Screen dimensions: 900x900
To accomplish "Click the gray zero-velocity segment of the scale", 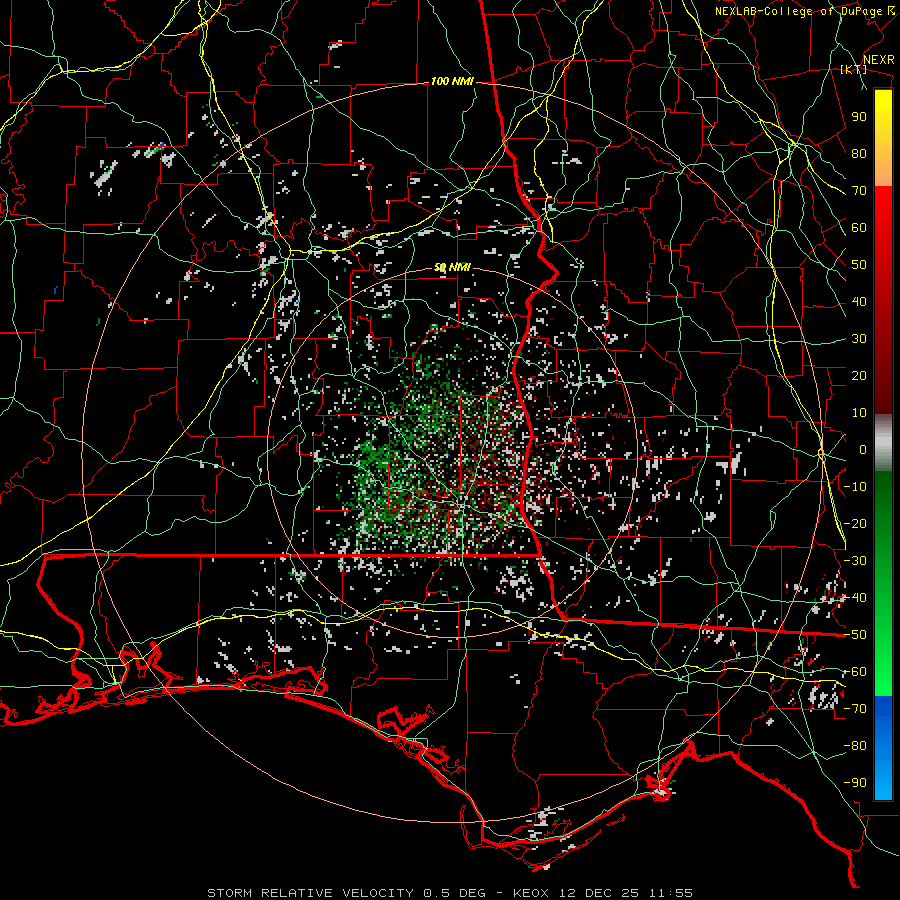I will pos(883,442).
